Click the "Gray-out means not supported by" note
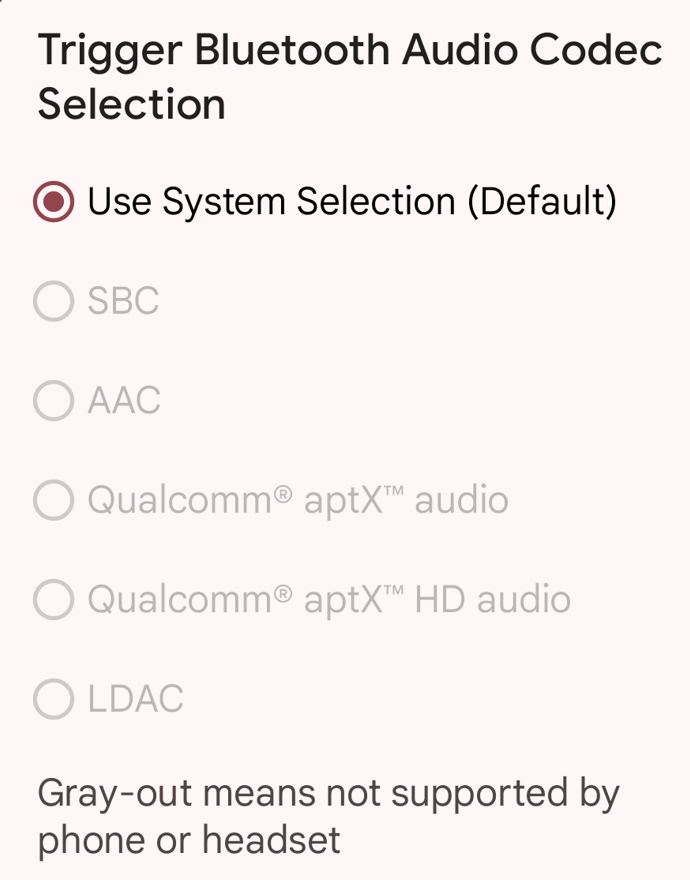Viewport: 690px width, 880px height. tap(328, 793)
